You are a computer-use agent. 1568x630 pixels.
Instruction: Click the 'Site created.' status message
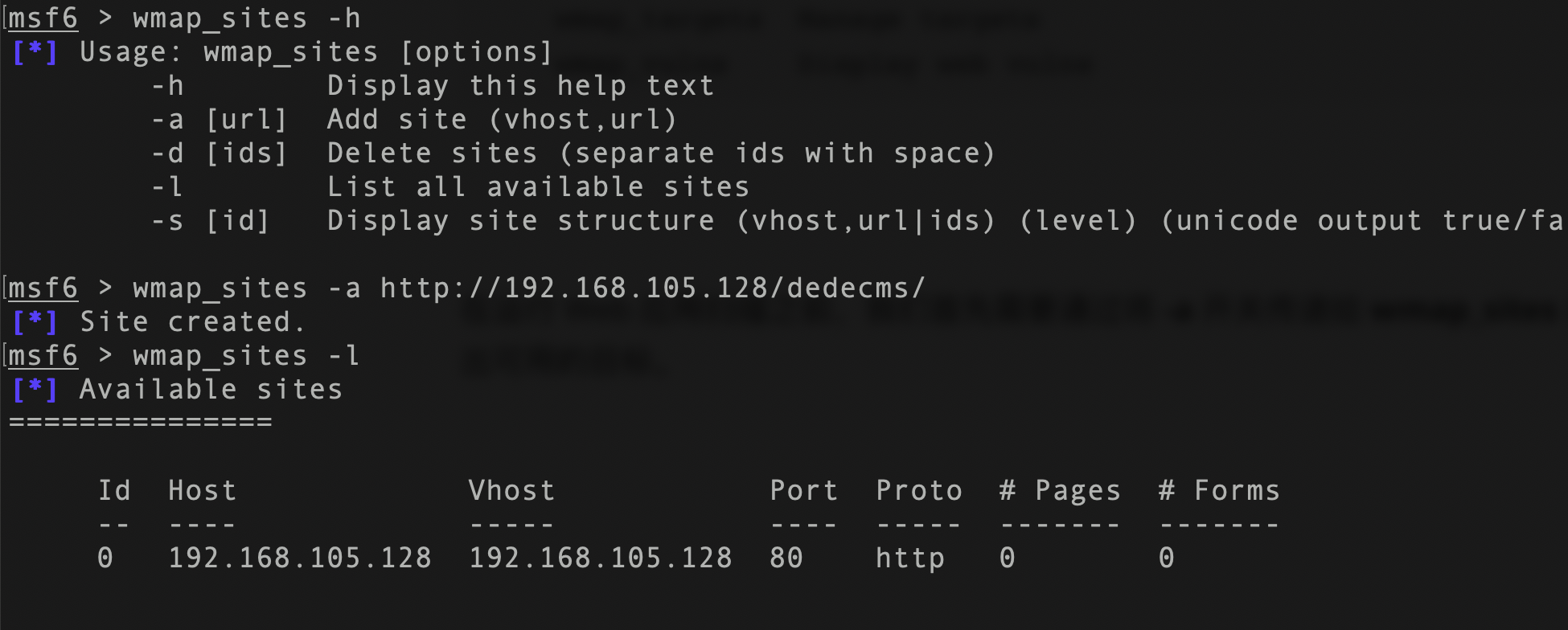point(192,322)
